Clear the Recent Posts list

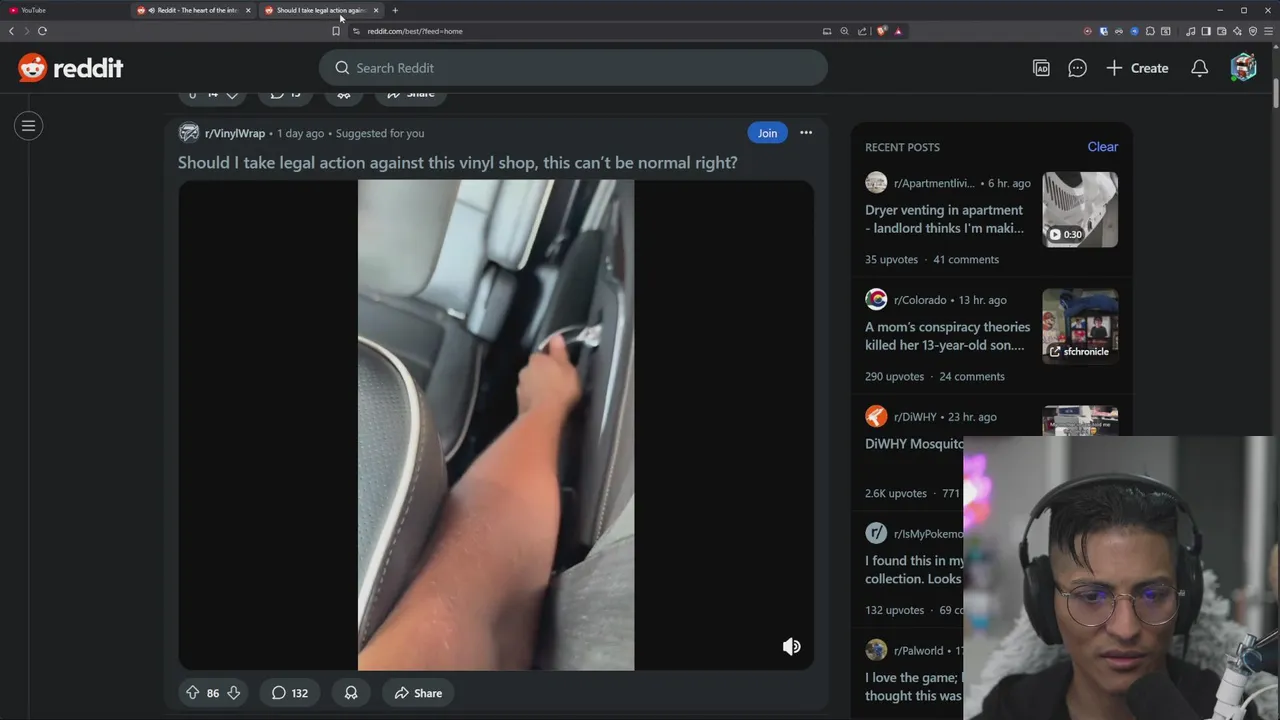pos(1102,147)
